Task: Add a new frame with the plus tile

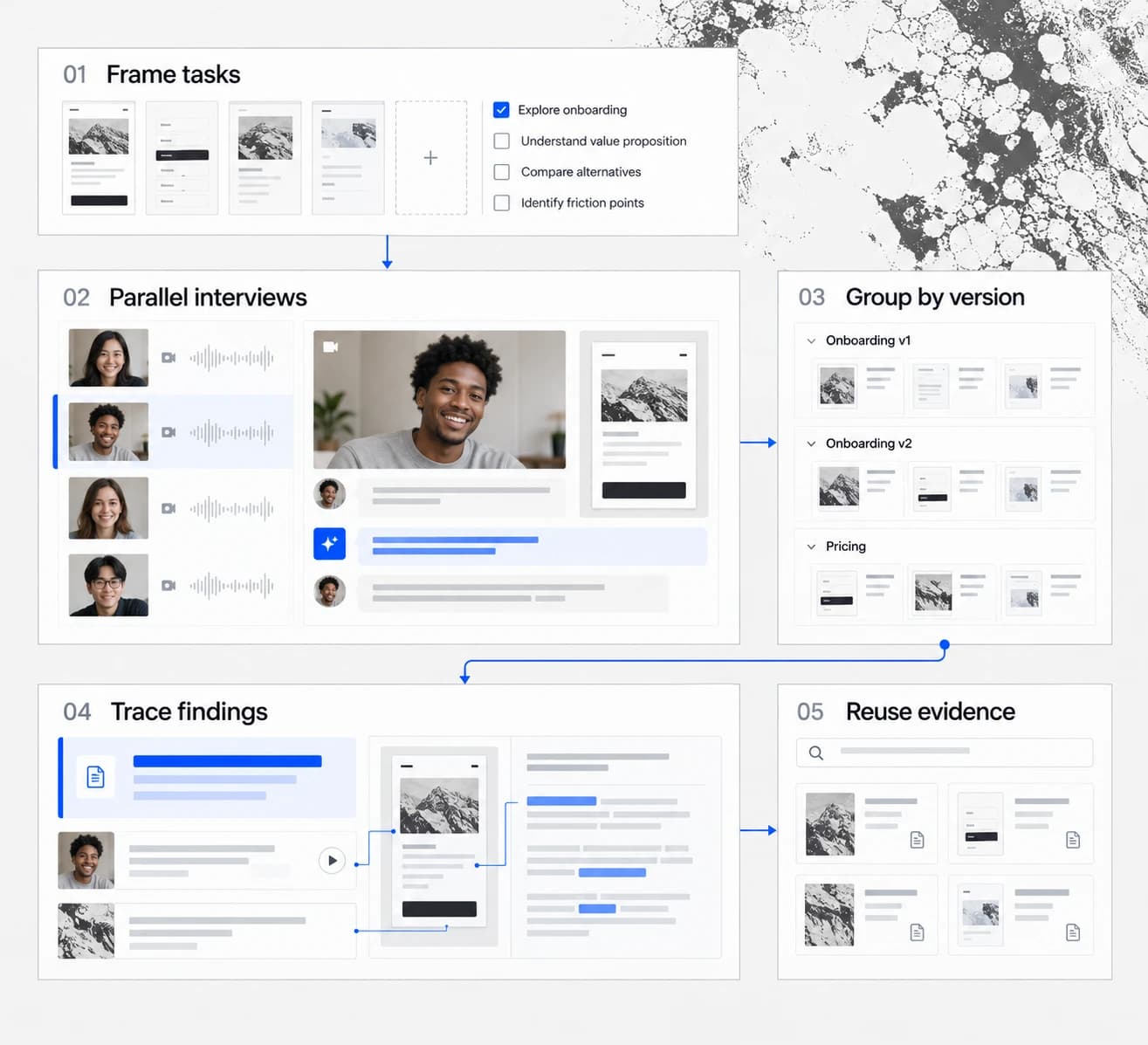Action: tap(430, 158)
